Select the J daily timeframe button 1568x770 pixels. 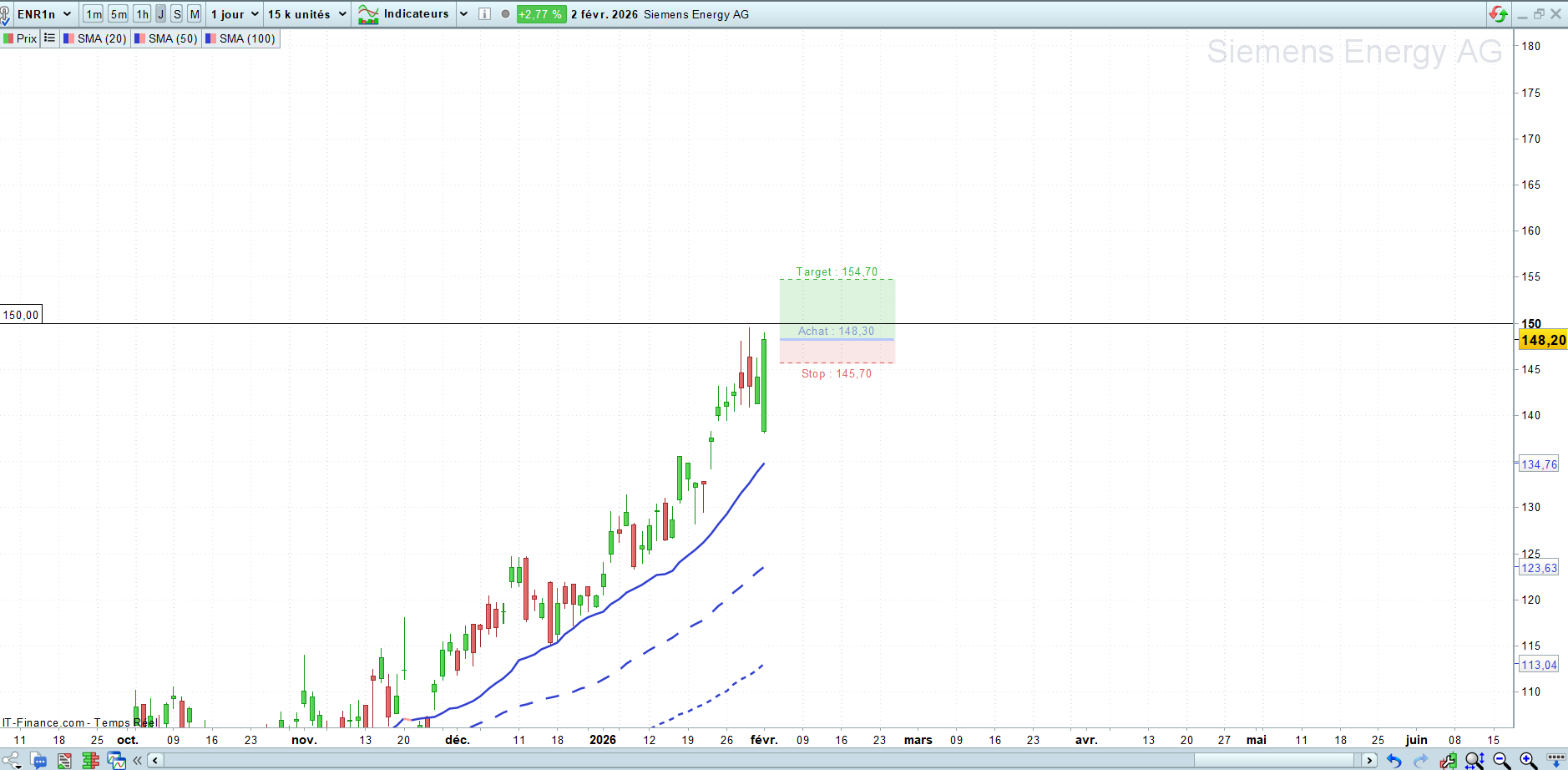pyautogui.click(x=160, y=14)
